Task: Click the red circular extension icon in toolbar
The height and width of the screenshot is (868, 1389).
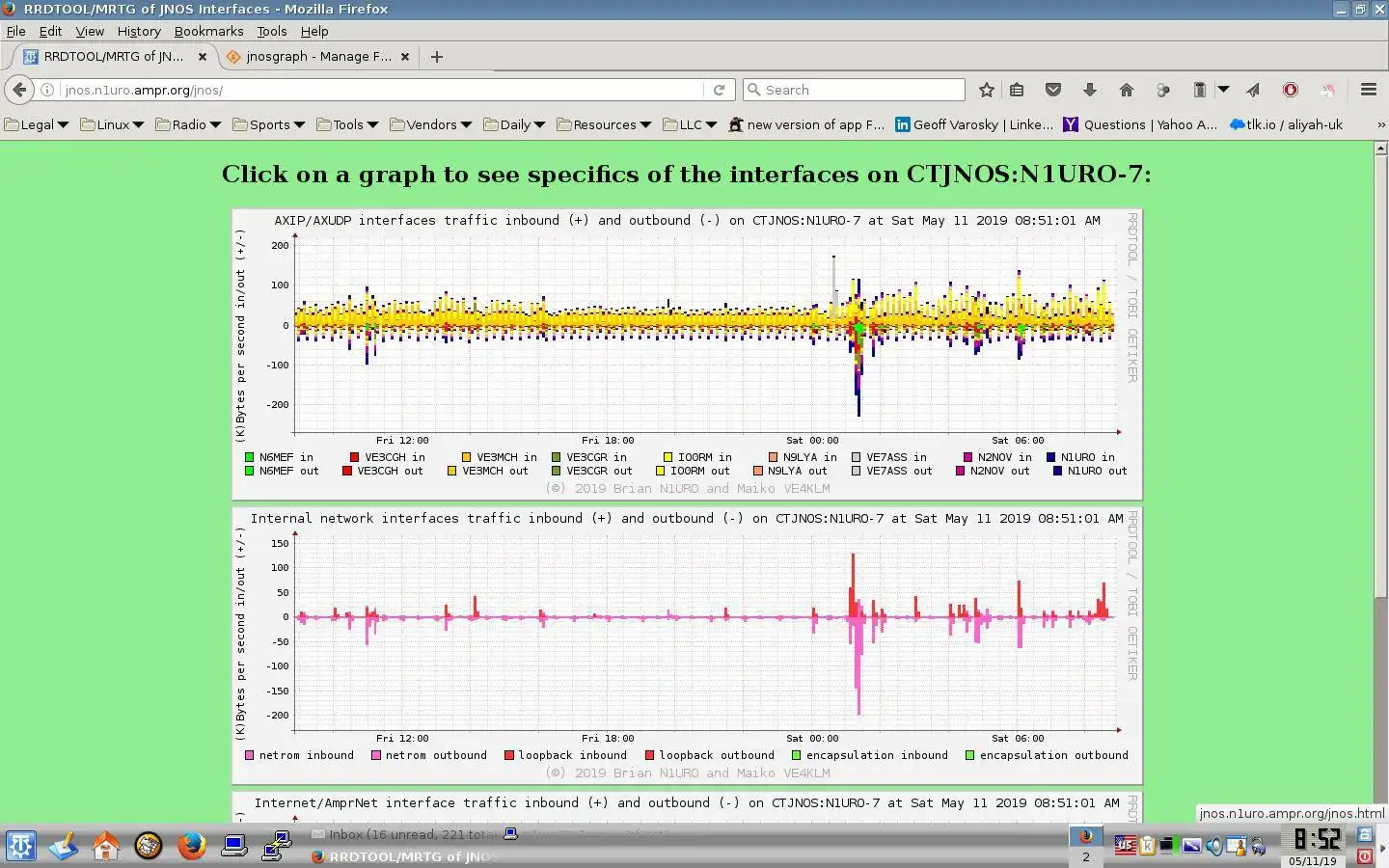Action: coord(1291,90)
